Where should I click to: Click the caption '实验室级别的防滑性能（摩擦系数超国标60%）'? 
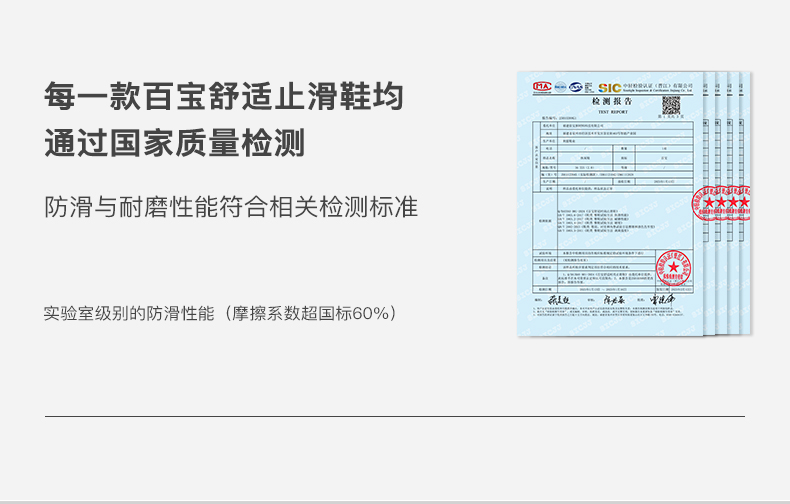click(x=220, y=313)
